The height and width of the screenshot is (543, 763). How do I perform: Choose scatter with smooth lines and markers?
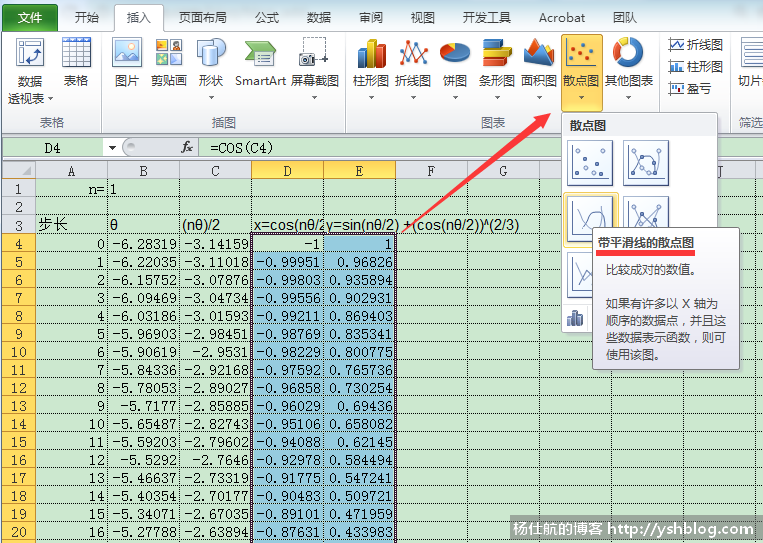[646, 163]
